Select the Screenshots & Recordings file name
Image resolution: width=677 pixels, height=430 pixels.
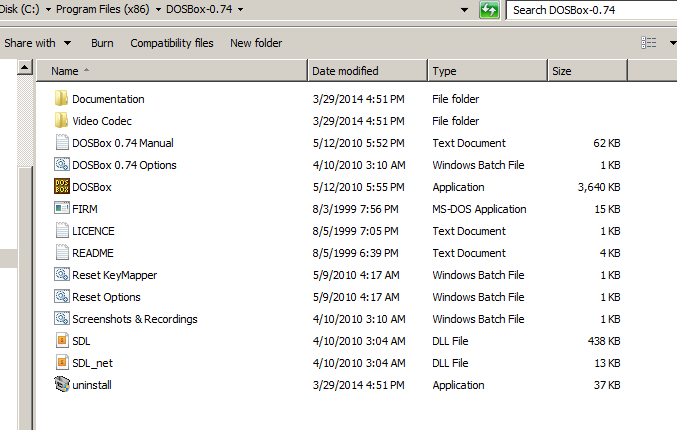point(135,319)
